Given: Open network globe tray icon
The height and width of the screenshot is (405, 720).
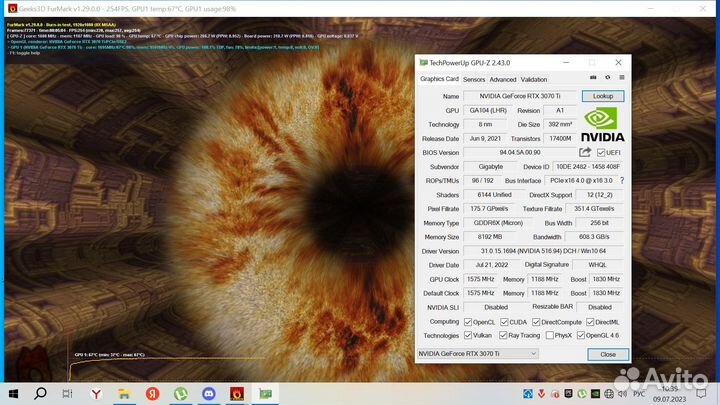Looking at the screenshot, I should pos(609,394).
